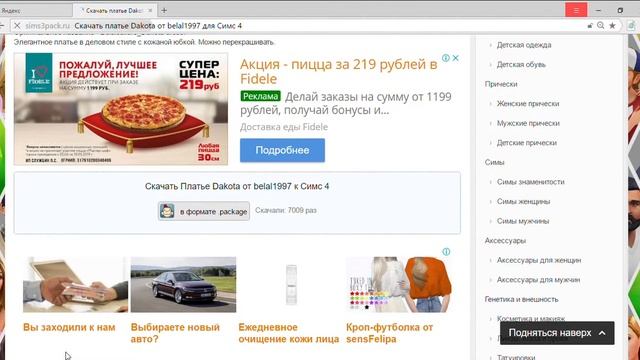Open the Аксессуары section

pos(505,241)
